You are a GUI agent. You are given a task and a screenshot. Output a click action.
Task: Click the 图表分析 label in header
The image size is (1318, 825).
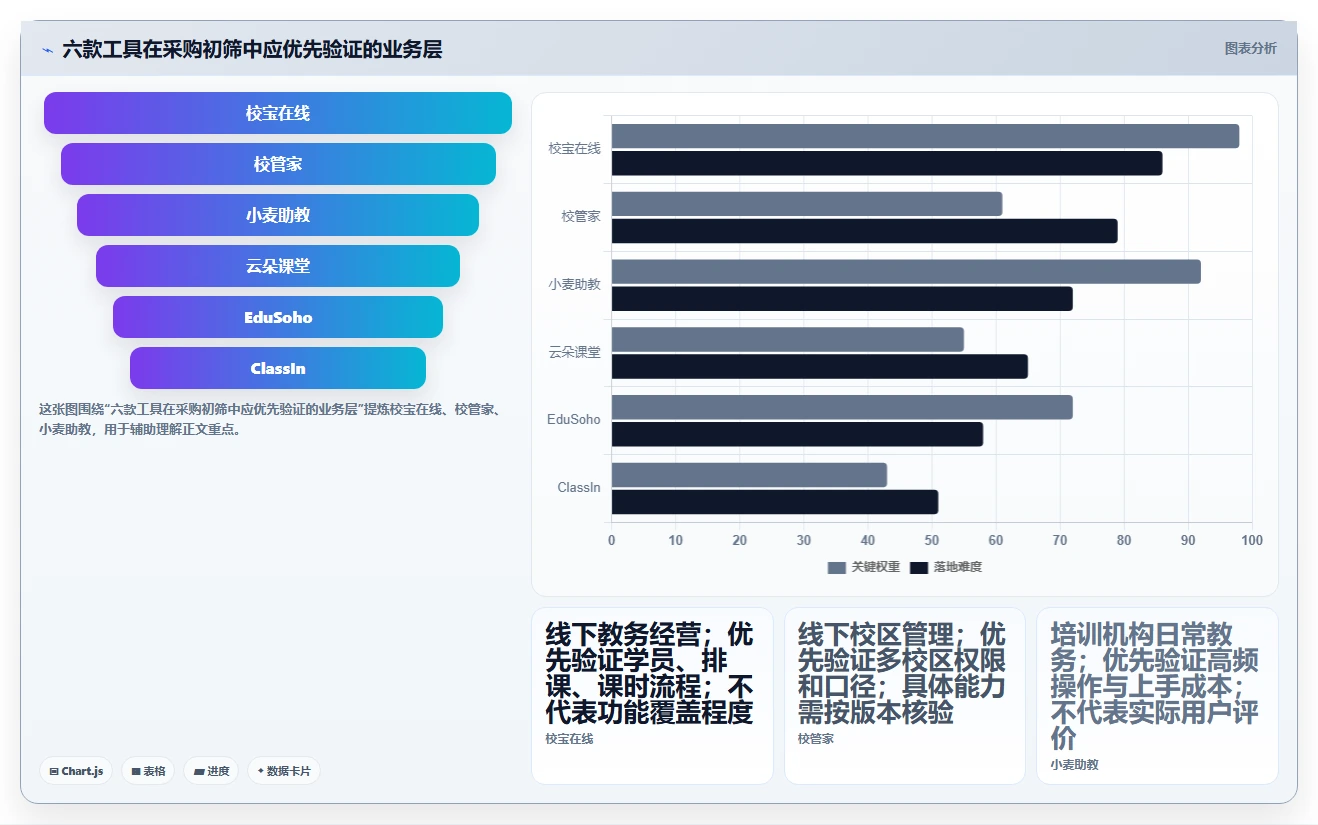click(x=1250, y=48)
